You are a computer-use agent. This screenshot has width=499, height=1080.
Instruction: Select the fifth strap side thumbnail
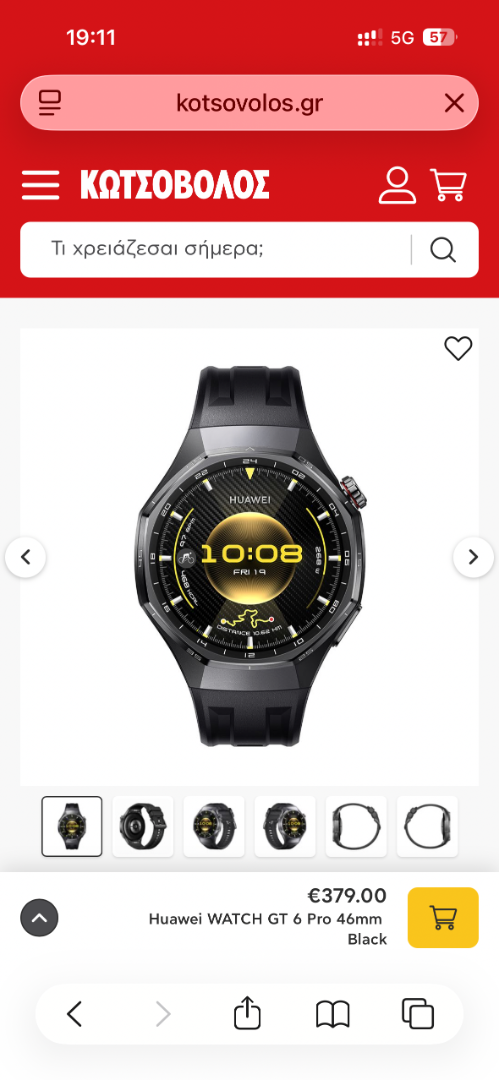356,826
